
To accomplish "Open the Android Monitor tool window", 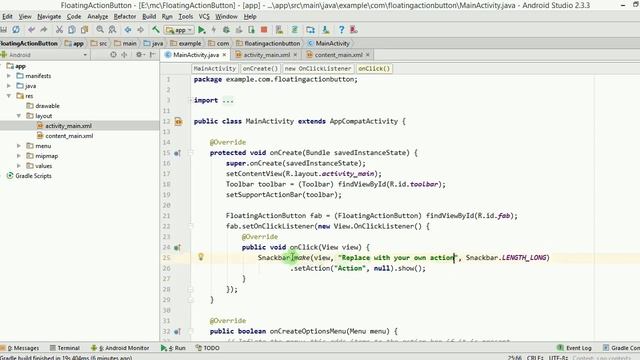I will pyautogui.click(x=120, y=348).
